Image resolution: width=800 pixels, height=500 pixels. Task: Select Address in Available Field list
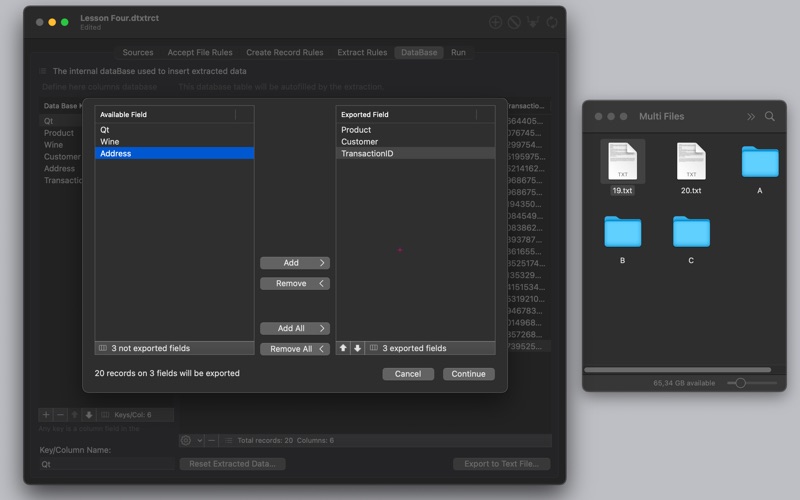[x=116, y=154]
